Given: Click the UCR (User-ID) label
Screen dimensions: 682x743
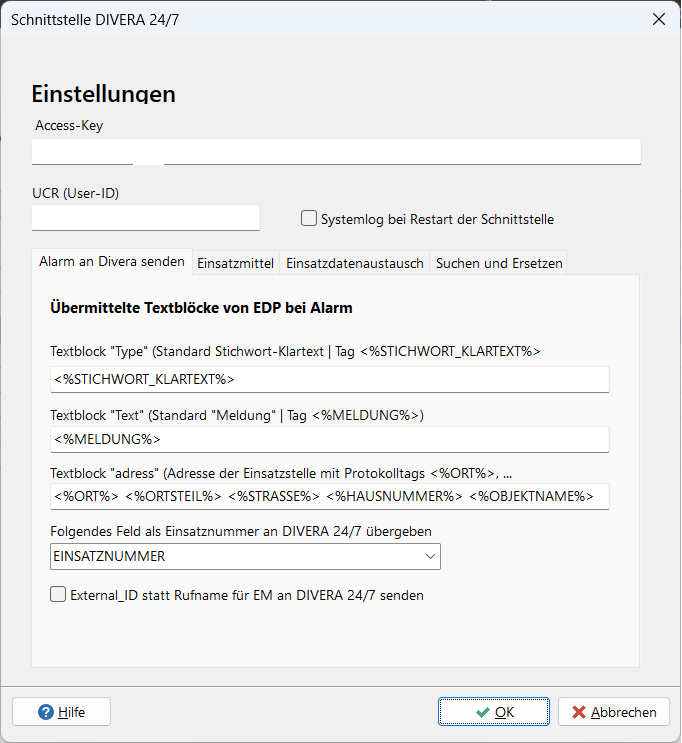Looking at the screenshot, I should pyautogui.click(x=75, y=193).
